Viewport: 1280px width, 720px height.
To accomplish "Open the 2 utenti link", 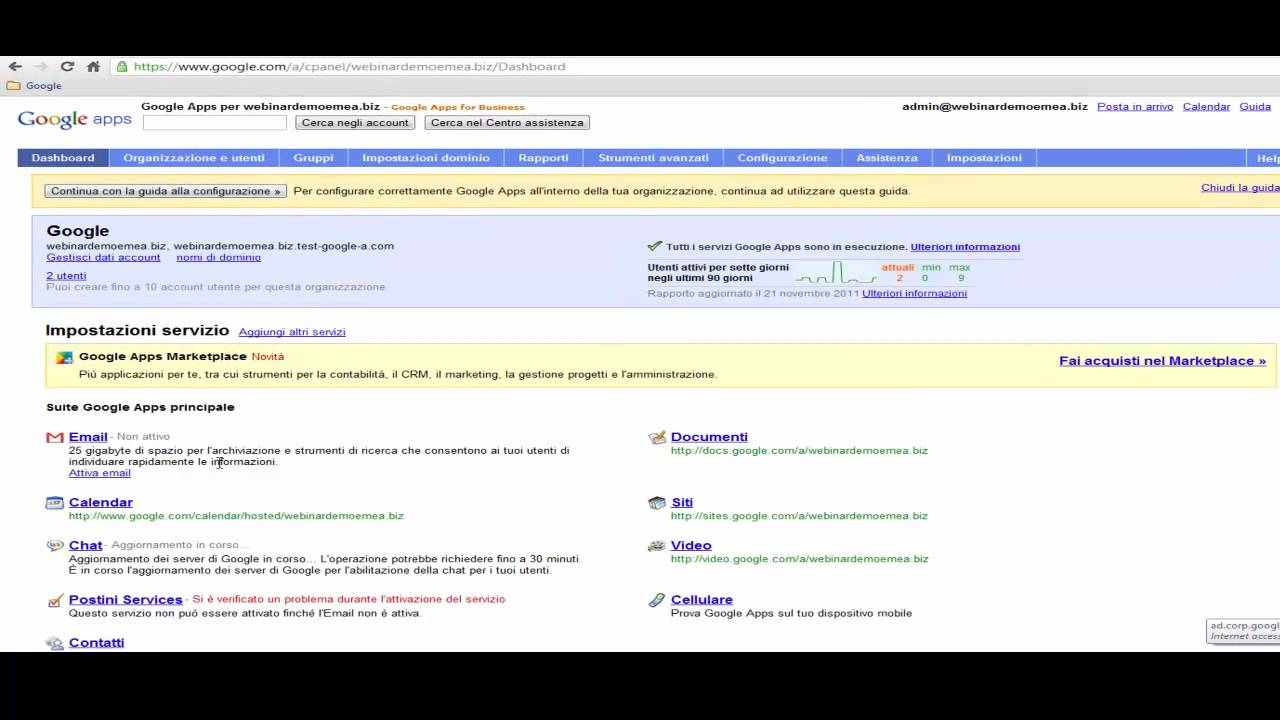I will coord(66,276).
